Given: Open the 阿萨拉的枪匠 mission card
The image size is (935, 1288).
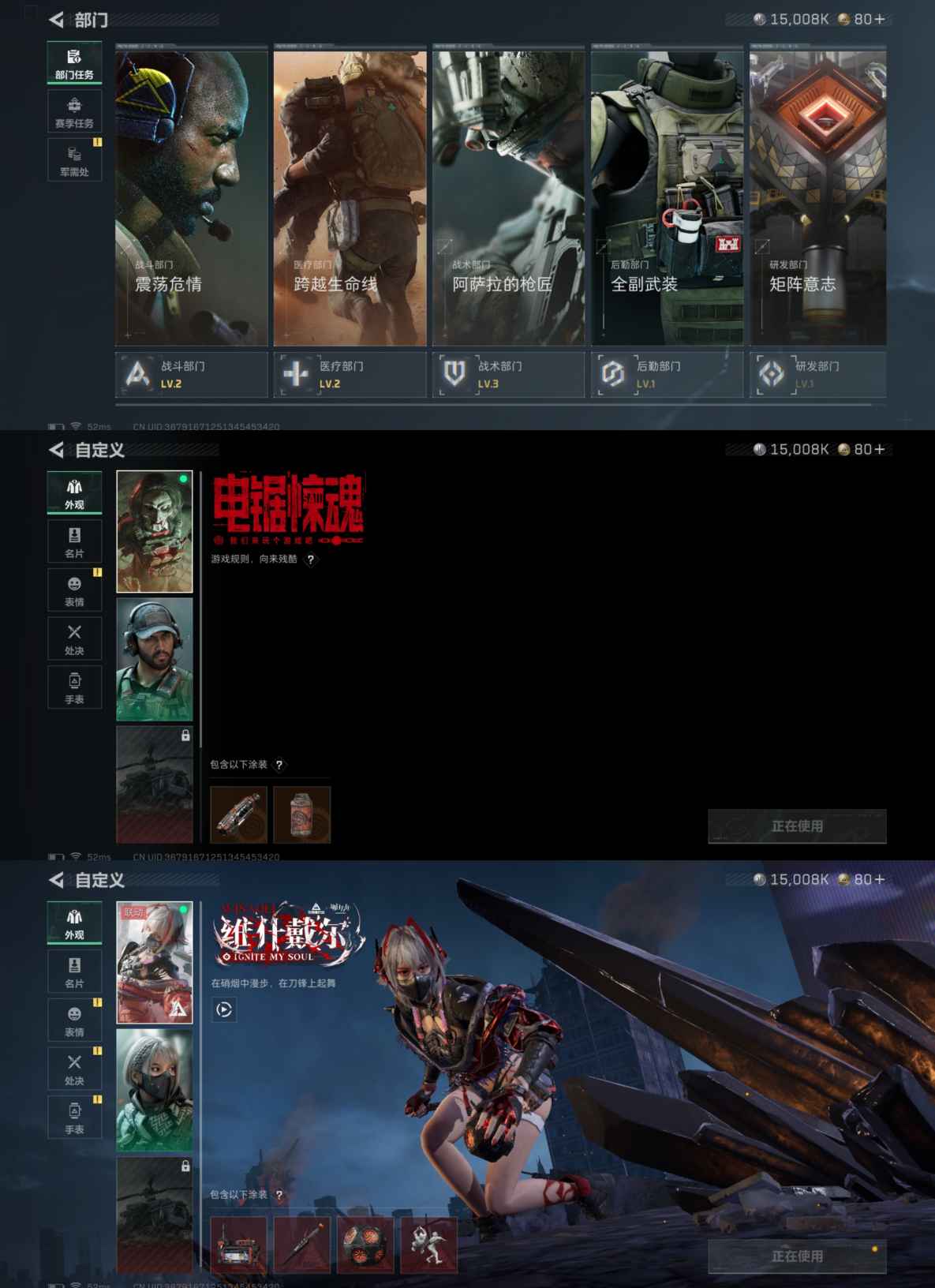Looking at the screenshot, I should [x=508, y=197].
